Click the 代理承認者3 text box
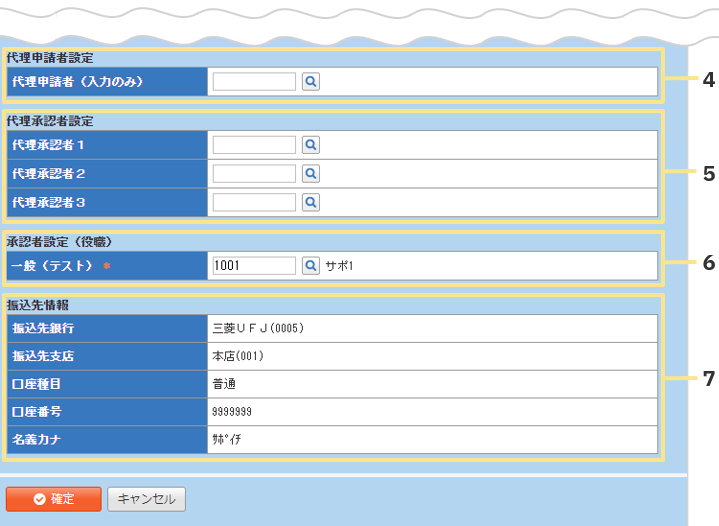 pyautogui.click(x=254, y=203)
